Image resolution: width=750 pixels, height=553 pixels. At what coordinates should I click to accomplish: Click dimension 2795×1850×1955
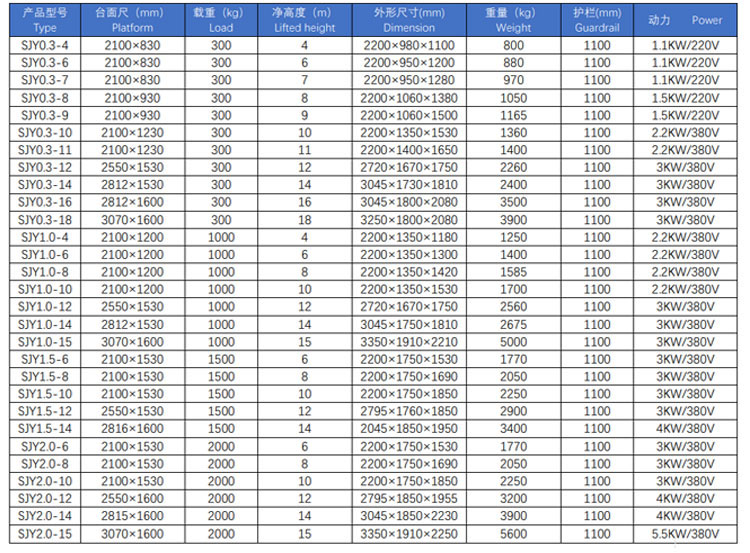point(409,498)
